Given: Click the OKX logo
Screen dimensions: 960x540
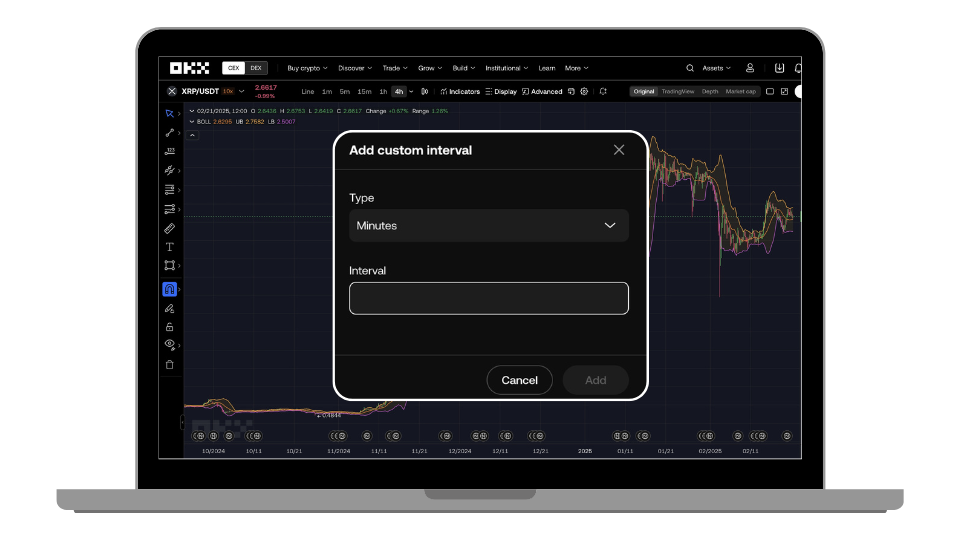Looking at the screenshot, I should pyautogui.click(x=189, y=68).
